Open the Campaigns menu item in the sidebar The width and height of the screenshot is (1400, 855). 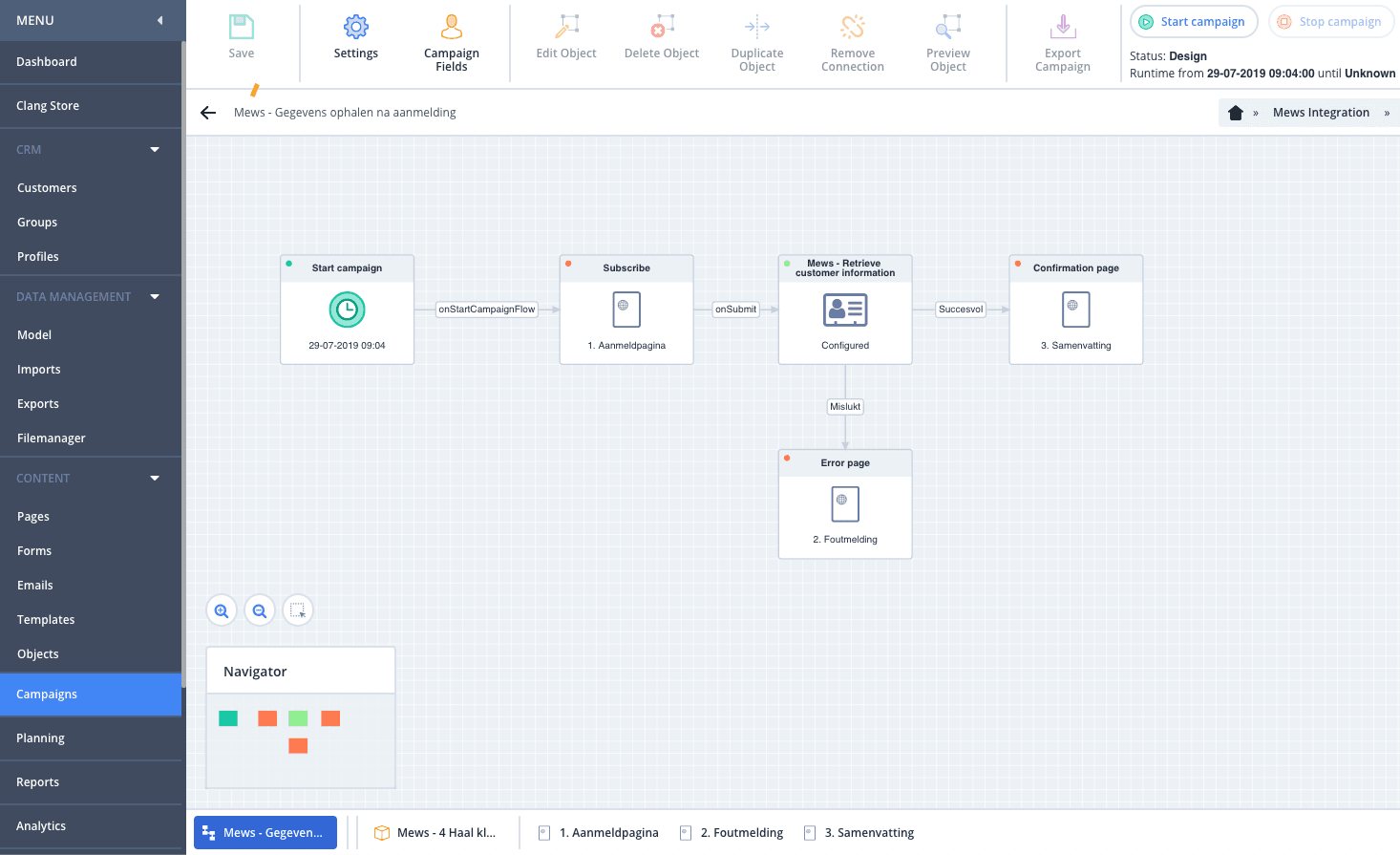(47, 695)
